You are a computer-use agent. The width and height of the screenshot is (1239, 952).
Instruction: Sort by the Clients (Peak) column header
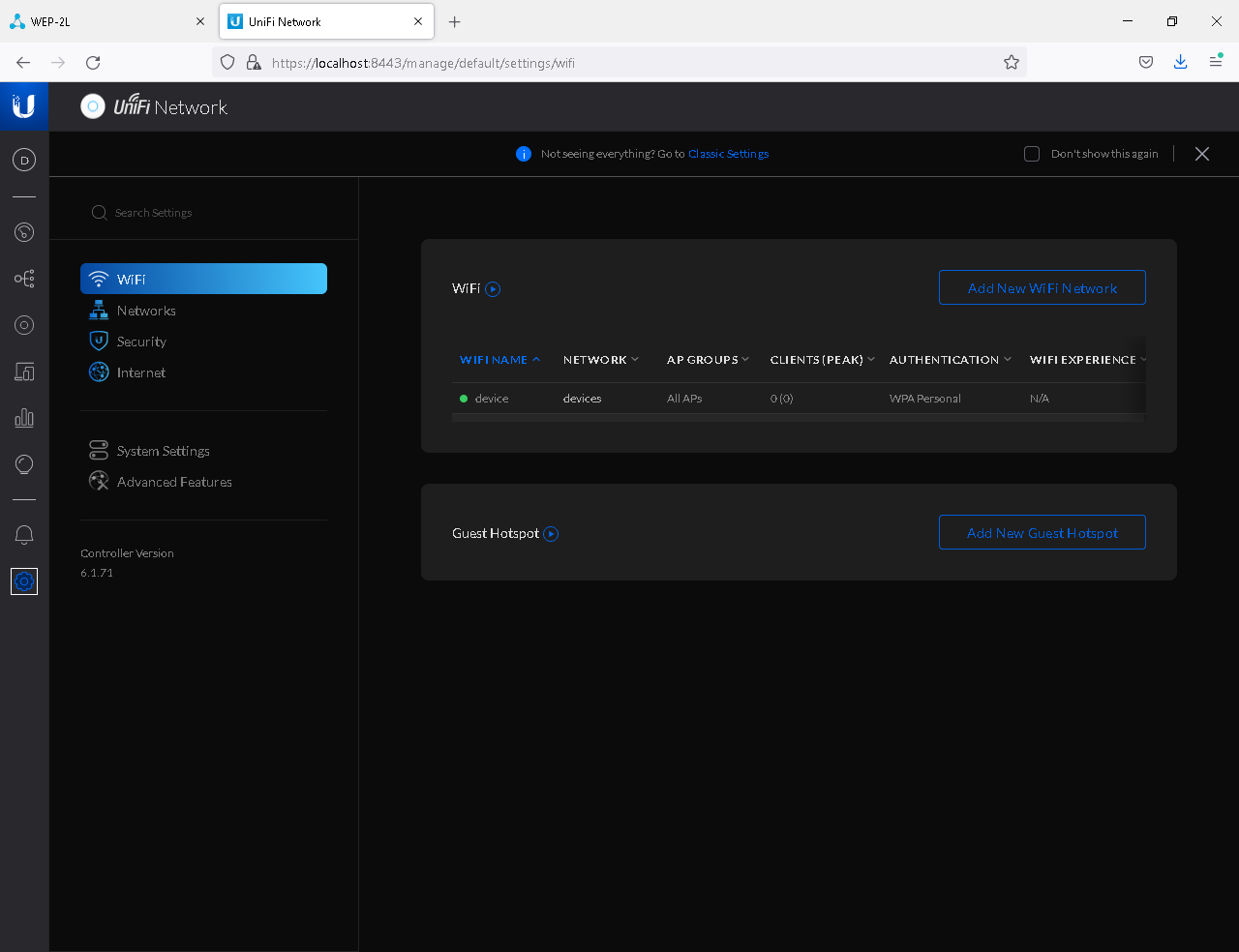pos(822,360)
